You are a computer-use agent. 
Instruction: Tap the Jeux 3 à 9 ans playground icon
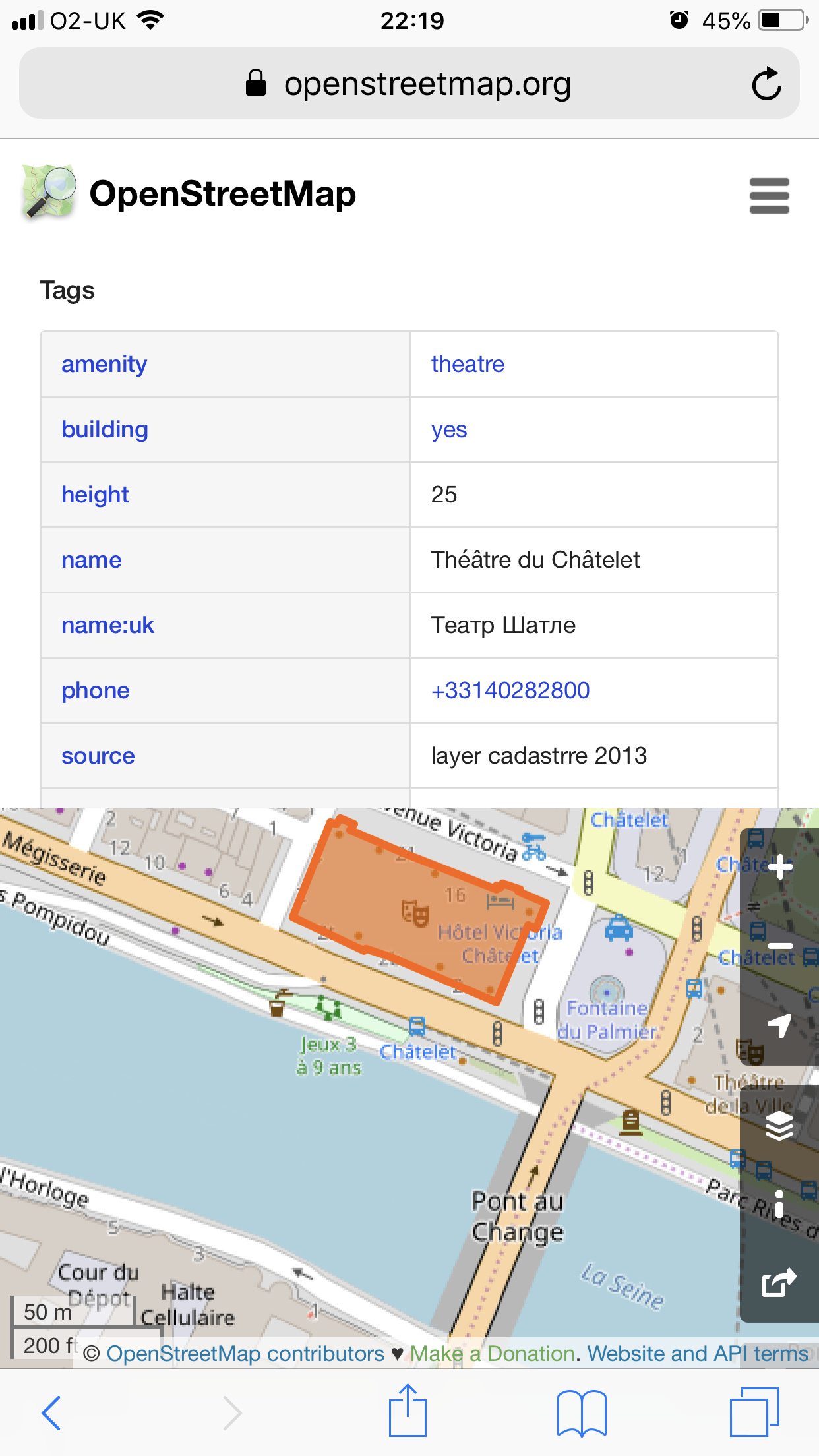click(328, 1008)
